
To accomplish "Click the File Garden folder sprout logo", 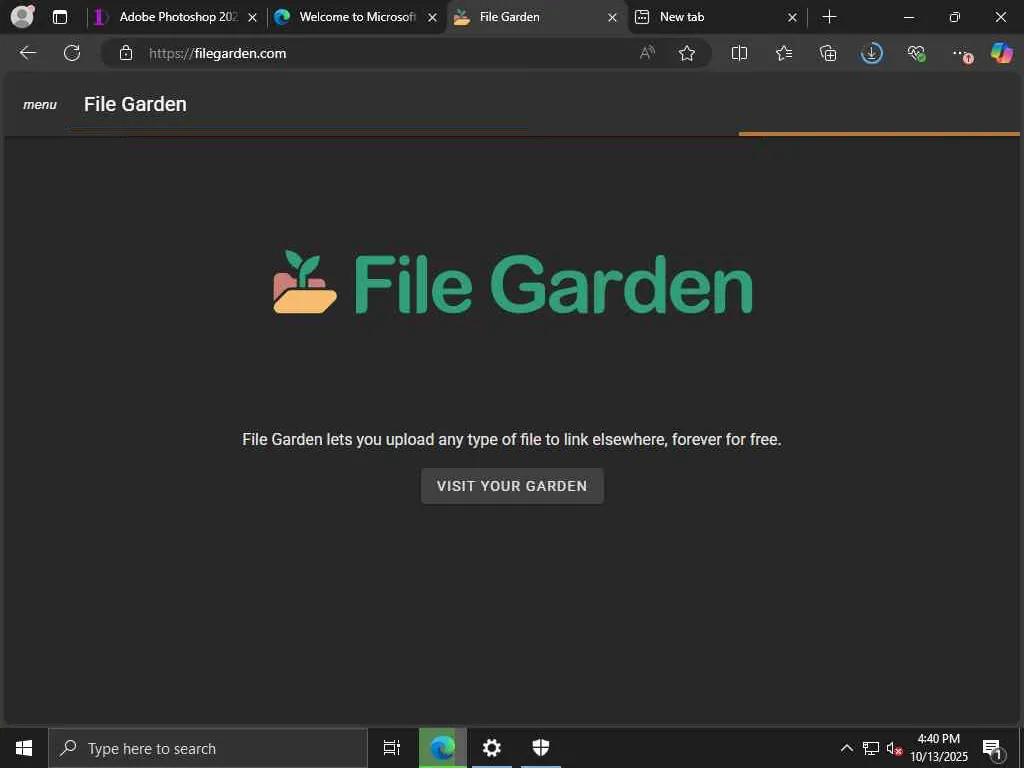I will [305, 282].
